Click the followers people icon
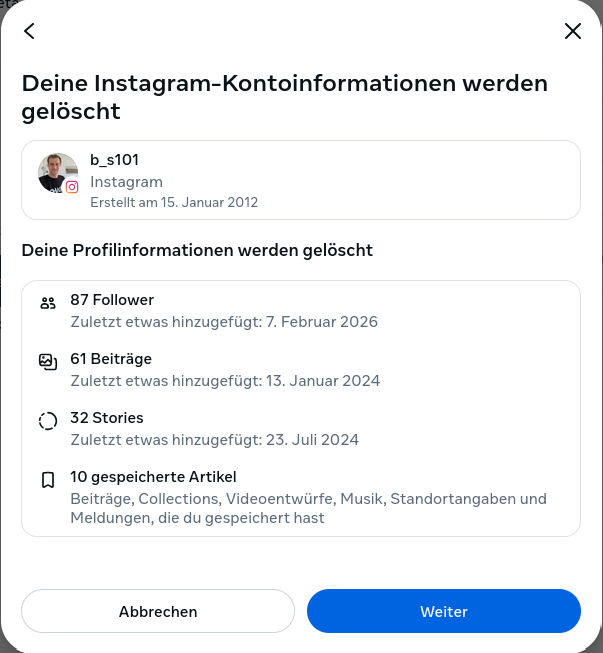This screenshot has height=653, width=603. pos(48,303)
